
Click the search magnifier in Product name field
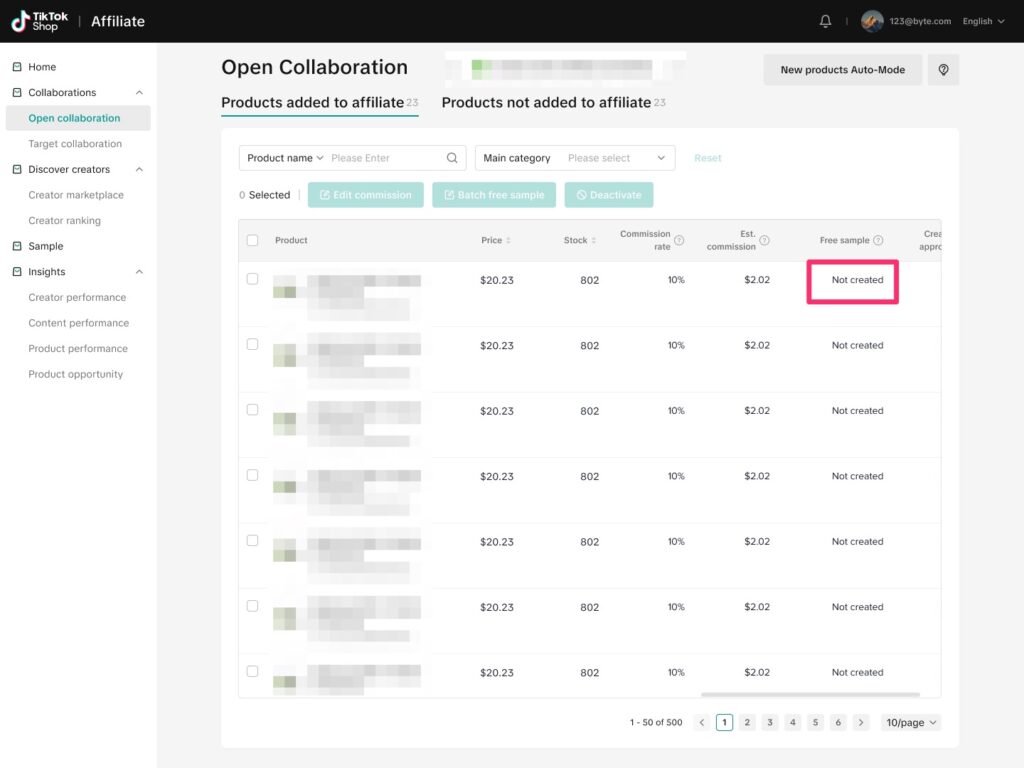pos(452,158)
